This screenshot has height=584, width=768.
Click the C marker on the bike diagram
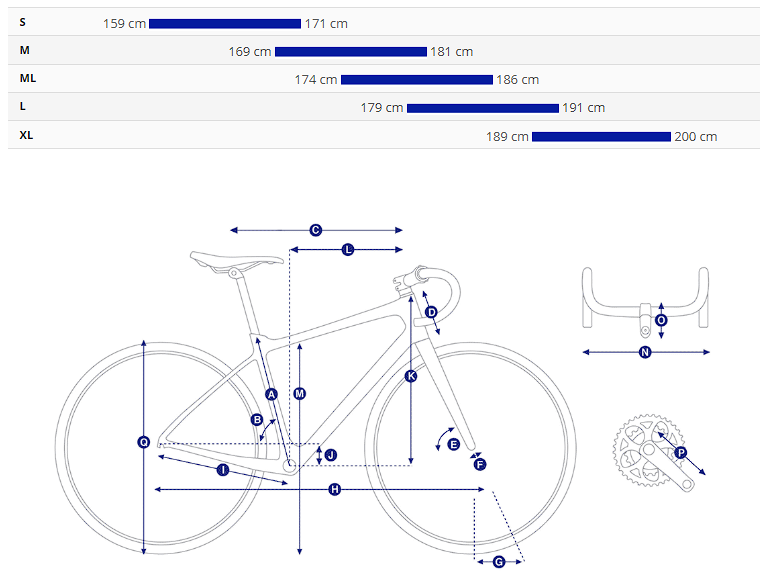tap(315, 230)
